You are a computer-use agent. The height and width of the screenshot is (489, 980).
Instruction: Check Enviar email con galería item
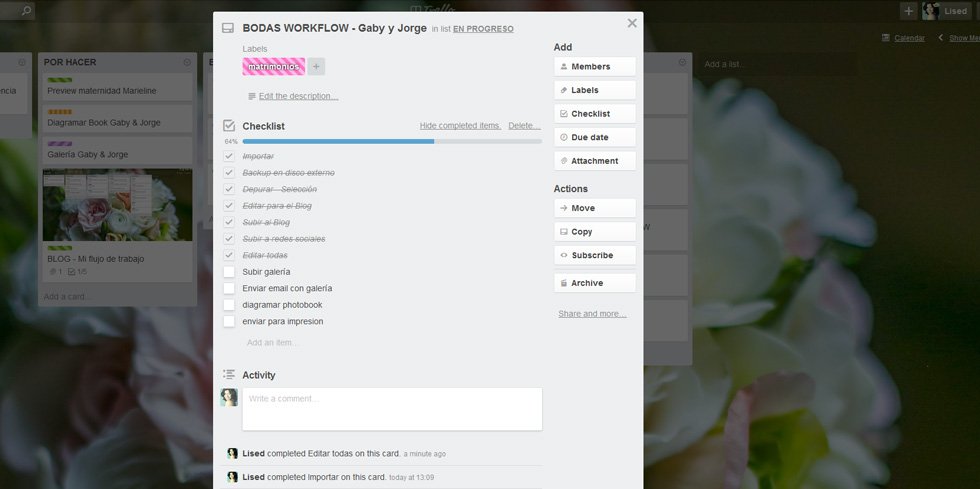pyautogui.click(x=229, y=288)
